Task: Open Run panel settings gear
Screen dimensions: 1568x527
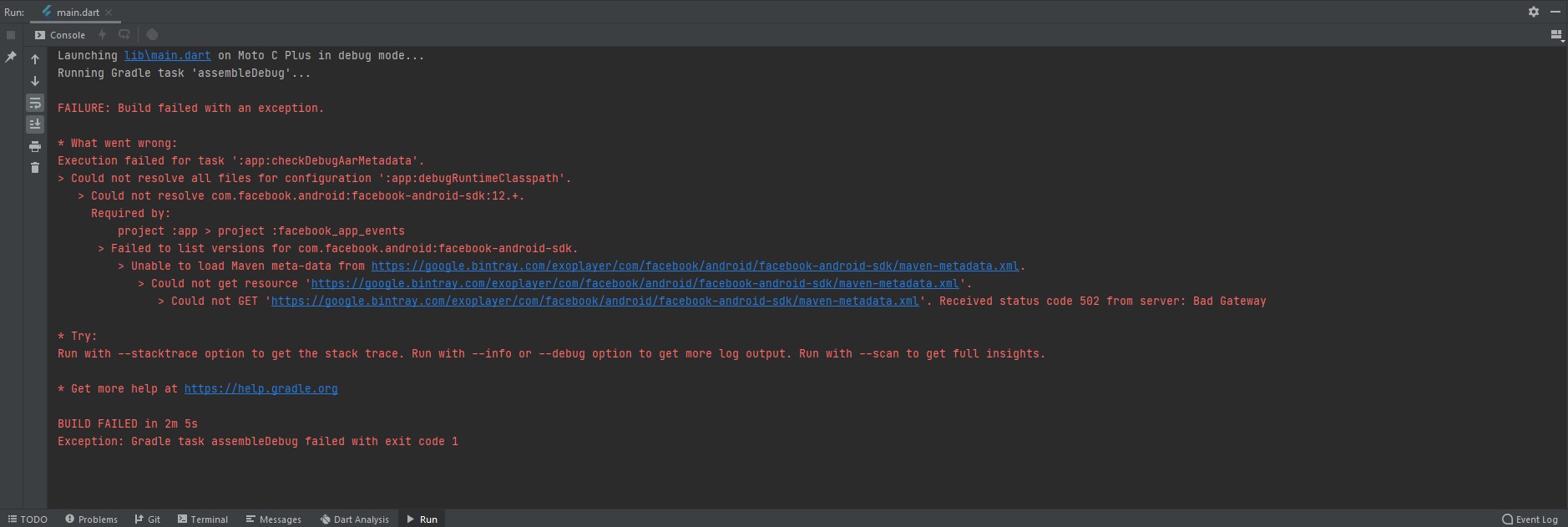Action: (1534, 12)
